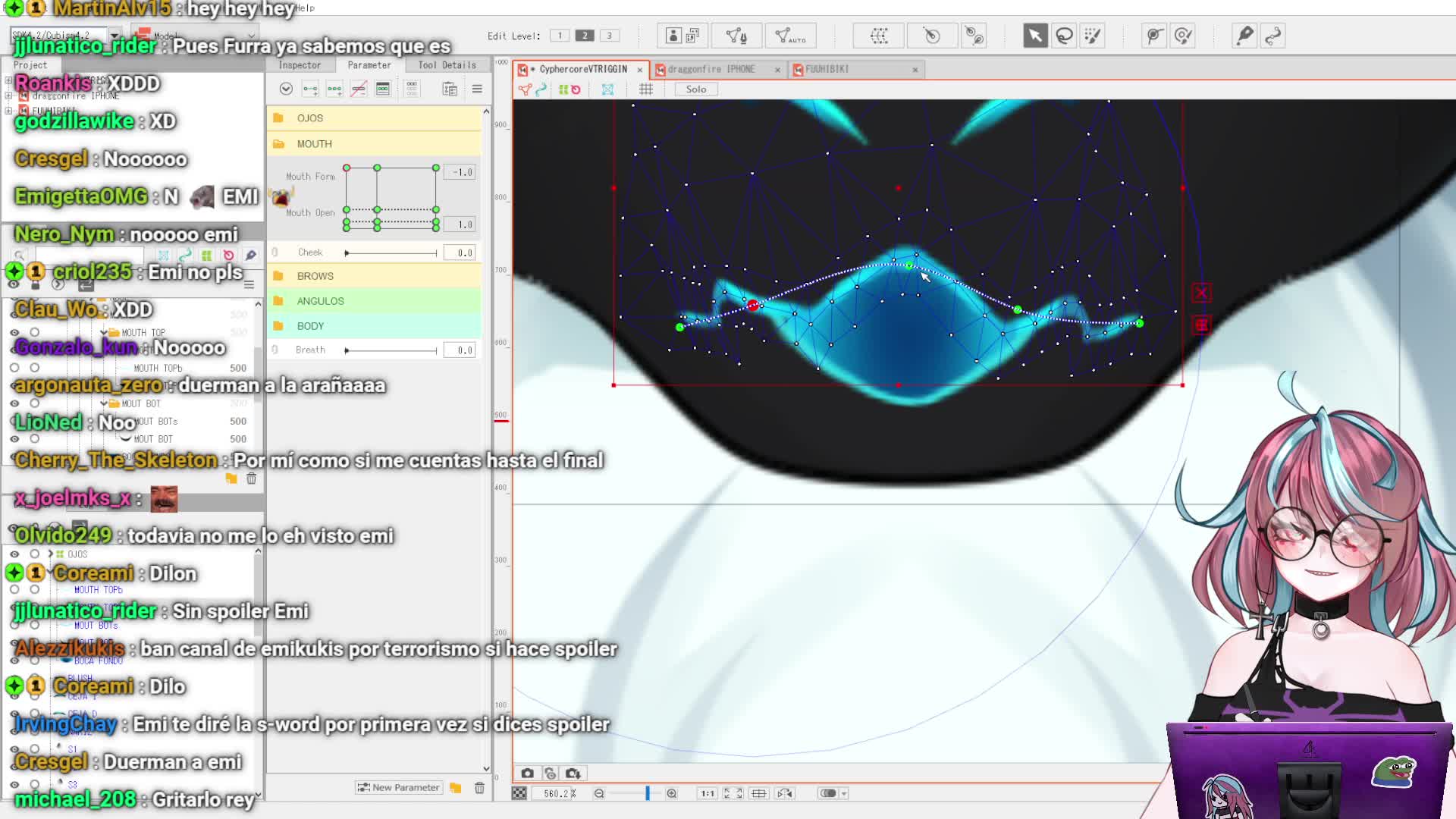Switch to the Inspector tab
1456x819 pixels.
tap(300, 65)
